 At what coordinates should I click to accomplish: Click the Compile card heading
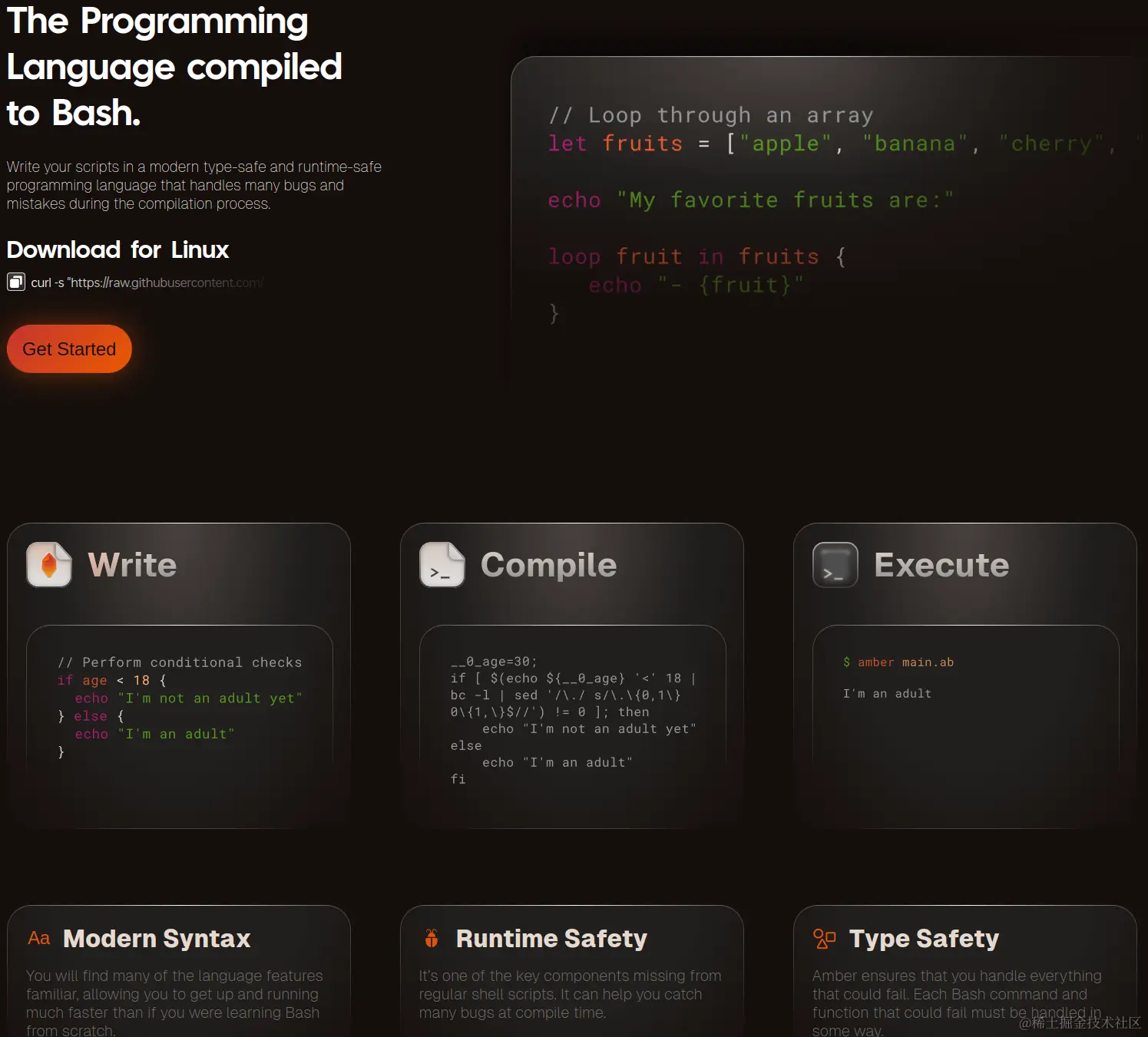(x=548, y=565)
